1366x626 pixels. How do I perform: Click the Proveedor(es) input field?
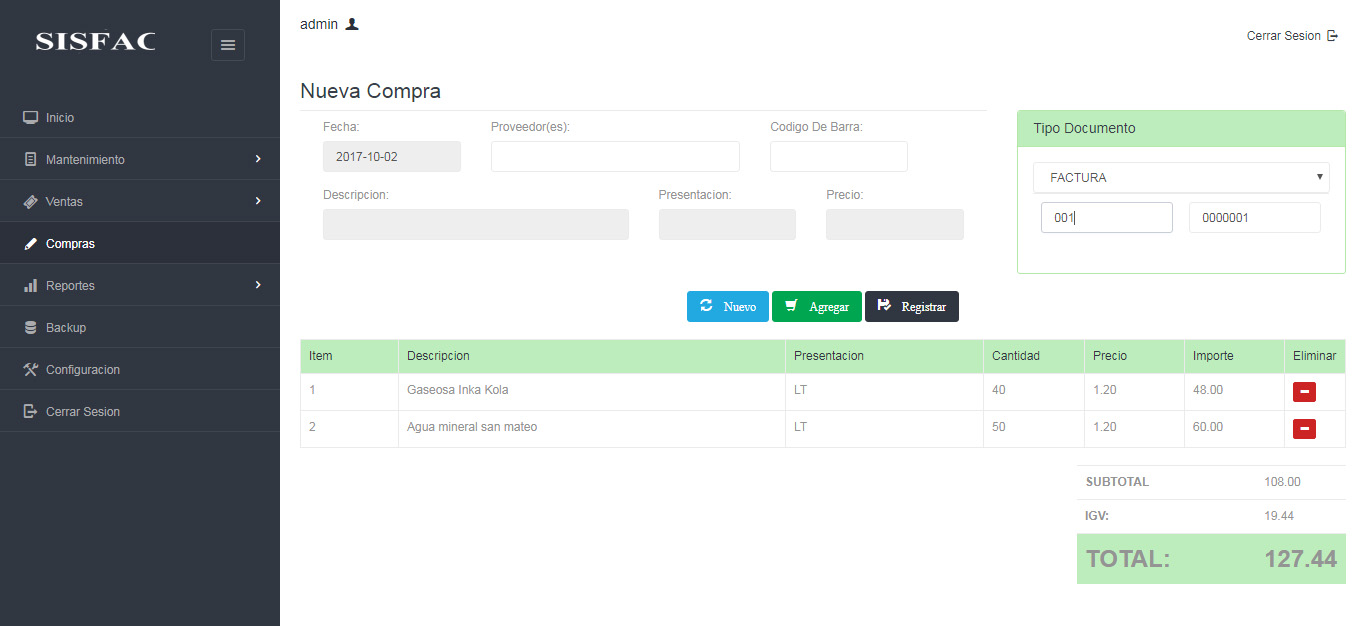614,156
